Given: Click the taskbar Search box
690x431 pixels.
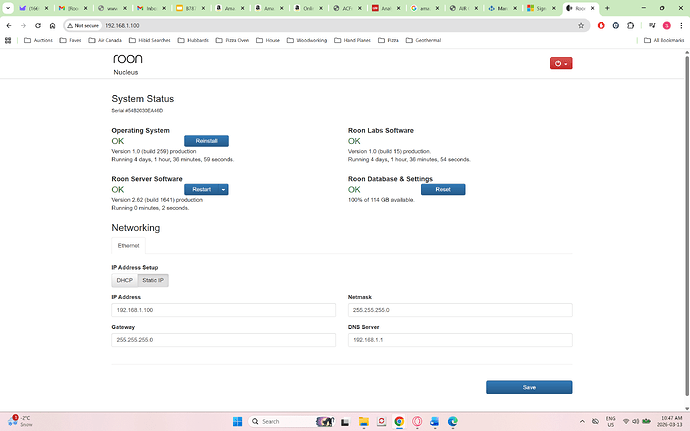Looking at the screenshot, I should (291, 421).
